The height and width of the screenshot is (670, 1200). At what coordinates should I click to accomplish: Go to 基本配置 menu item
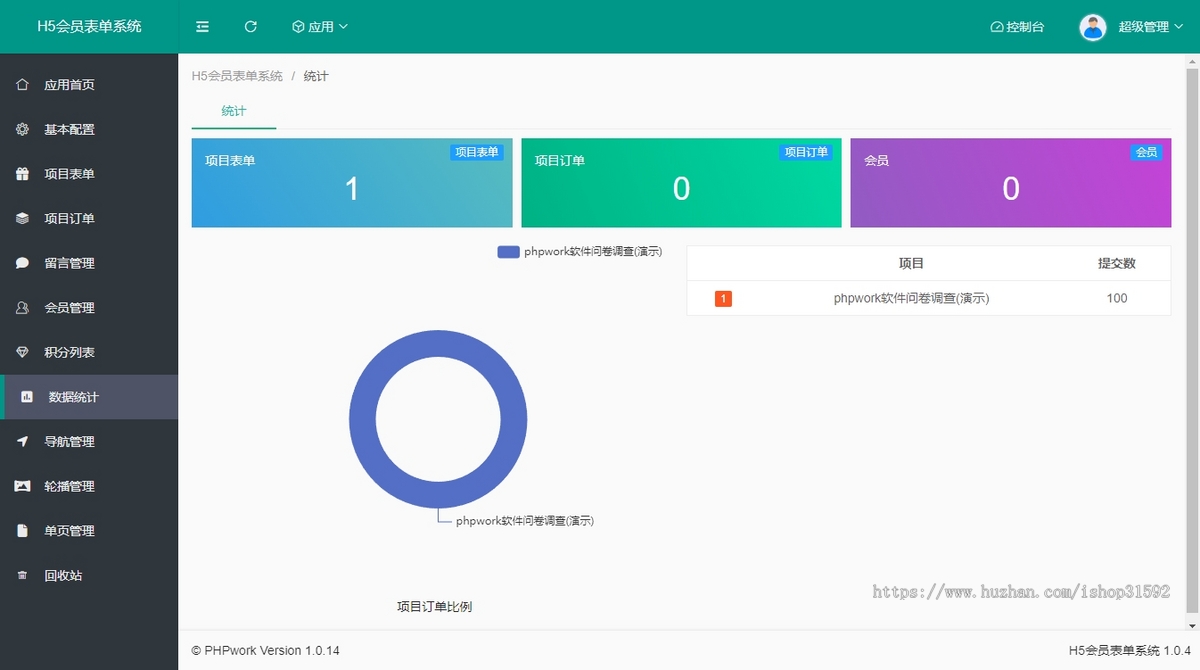pyautogui.click(x=89, y=129)
